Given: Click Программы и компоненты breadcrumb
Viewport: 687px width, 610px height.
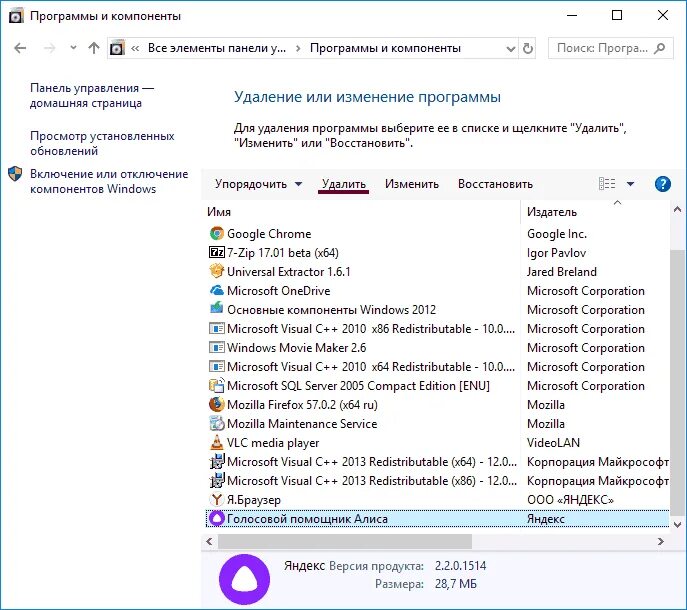Looking at the screenshot, I should pos(385,48).
